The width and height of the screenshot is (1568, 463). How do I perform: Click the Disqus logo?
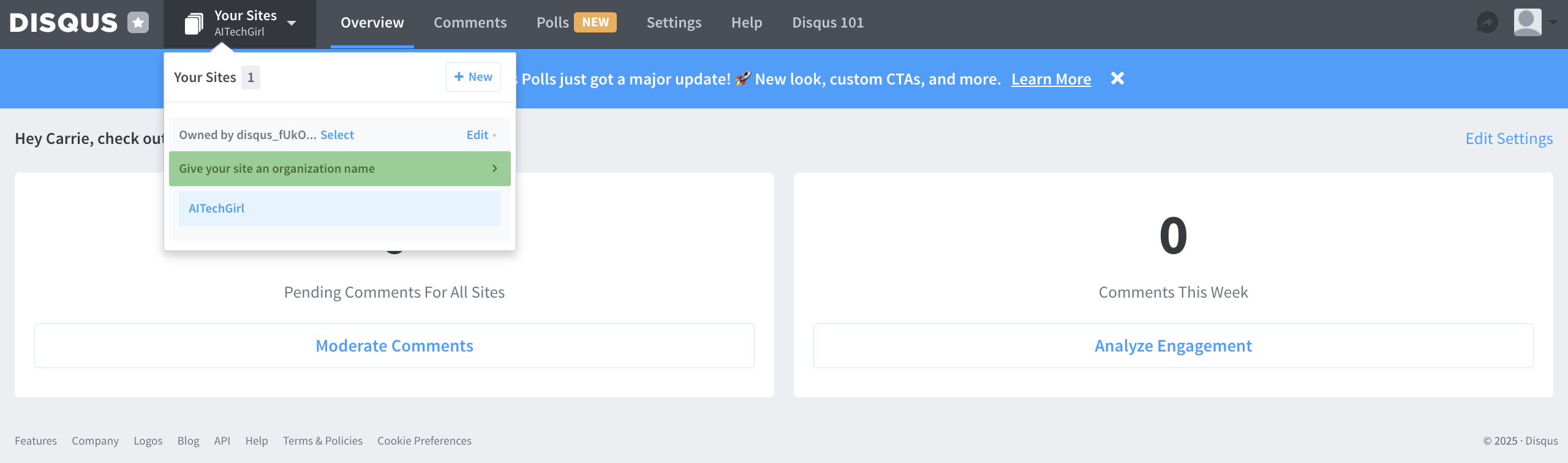click(63, 23)
